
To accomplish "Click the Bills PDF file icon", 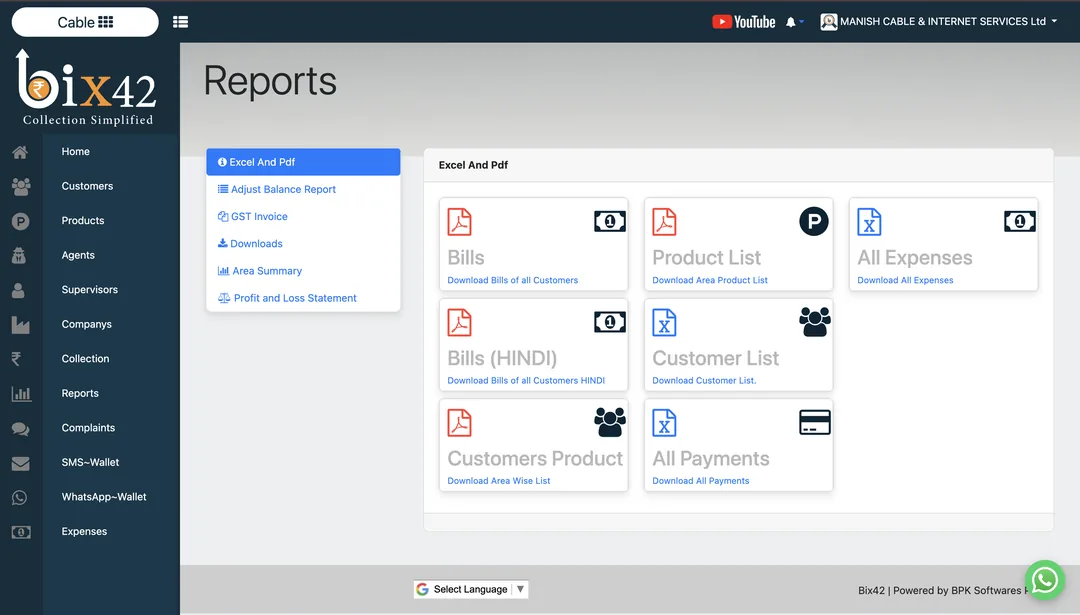I will (459, 222).
